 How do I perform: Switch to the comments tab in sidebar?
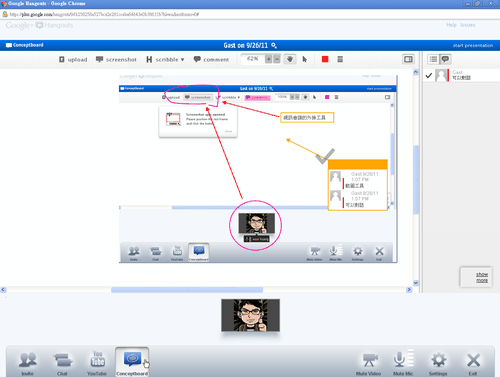point(445,59)
